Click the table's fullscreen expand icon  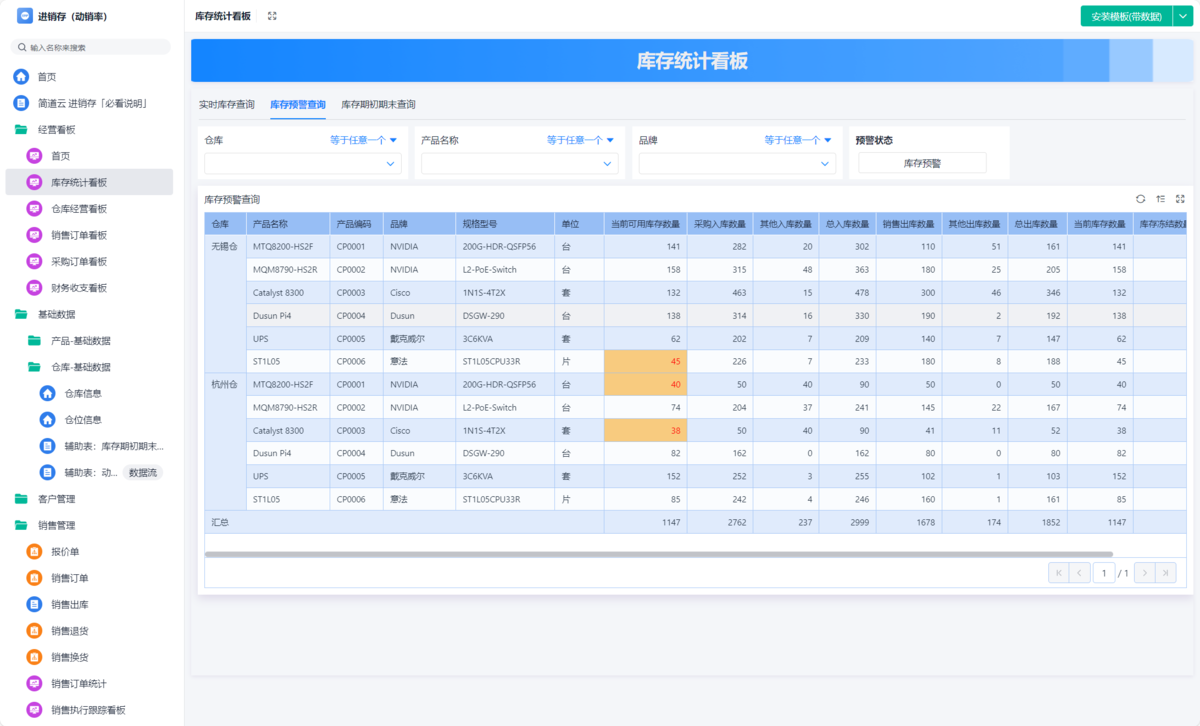(1180, 199)
